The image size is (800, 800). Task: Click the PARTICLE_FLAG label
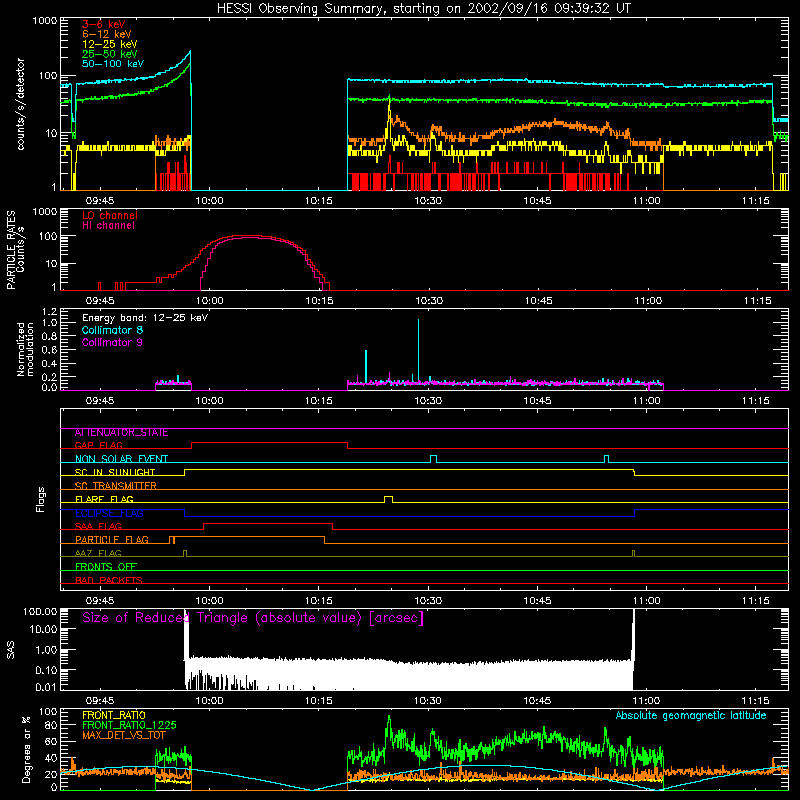click(x=112, y=539)
